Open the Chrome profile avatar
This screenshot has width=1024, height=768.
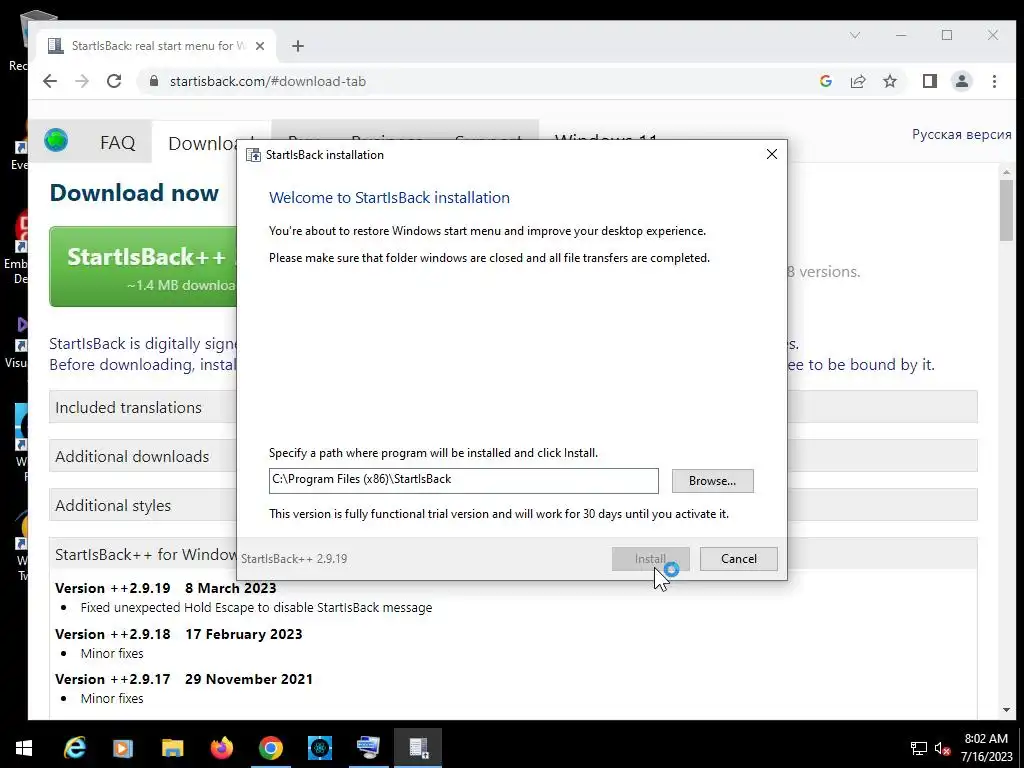[962, 81]
